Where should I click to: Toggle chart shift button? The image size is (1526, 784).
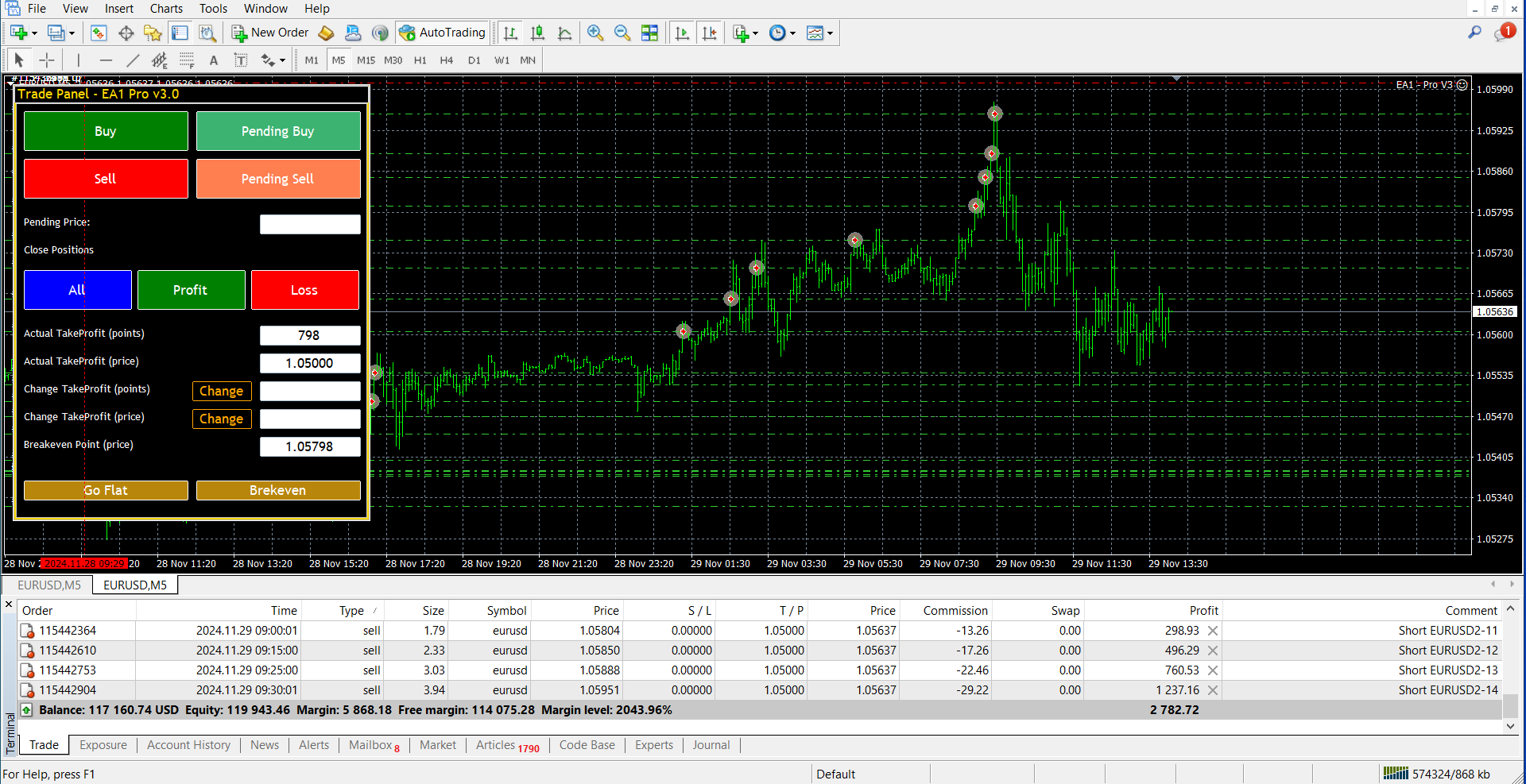[709, 33]
